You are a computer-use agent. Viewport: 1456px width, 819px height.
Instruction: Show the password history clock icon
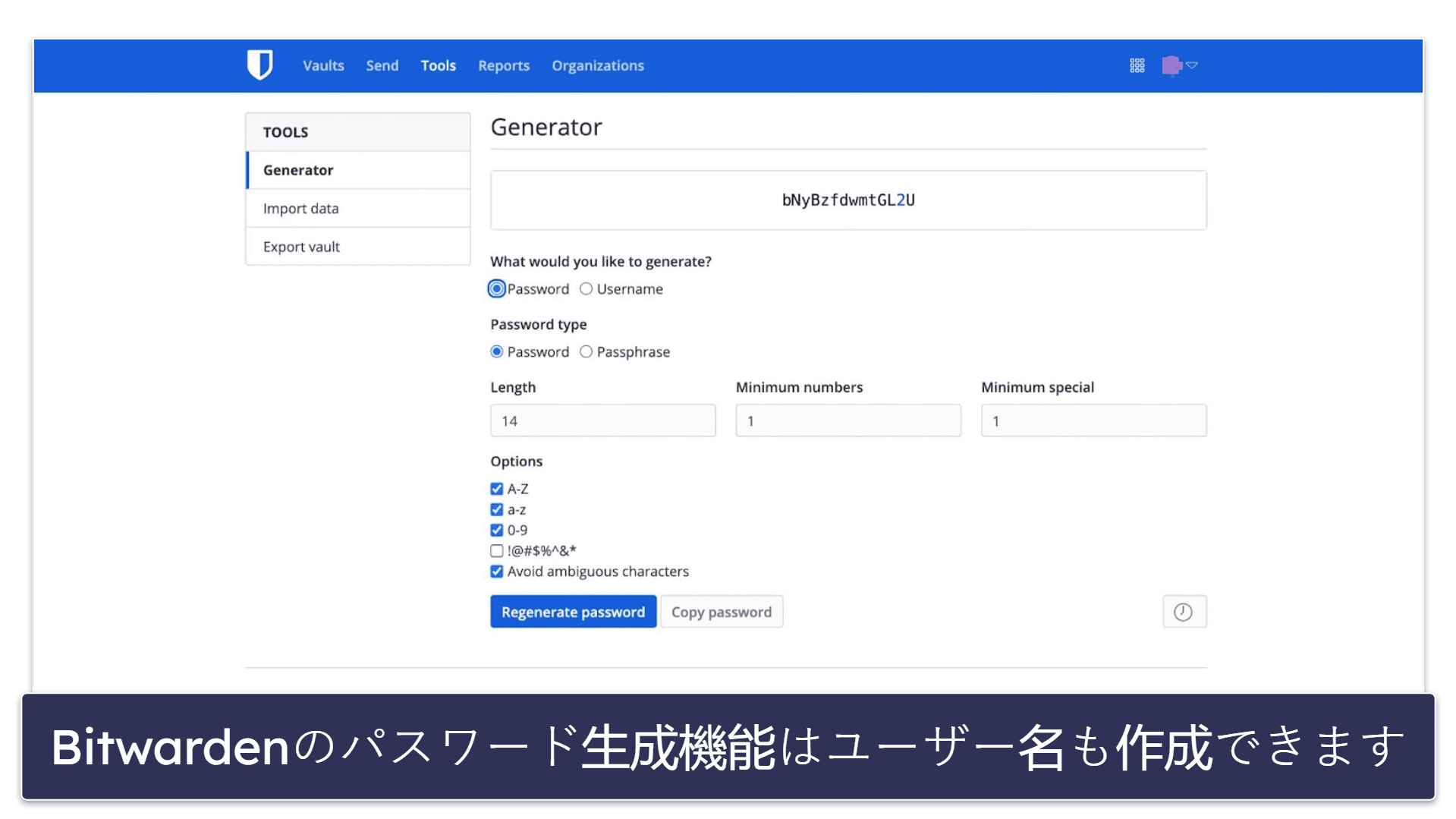click(1184, 612)
